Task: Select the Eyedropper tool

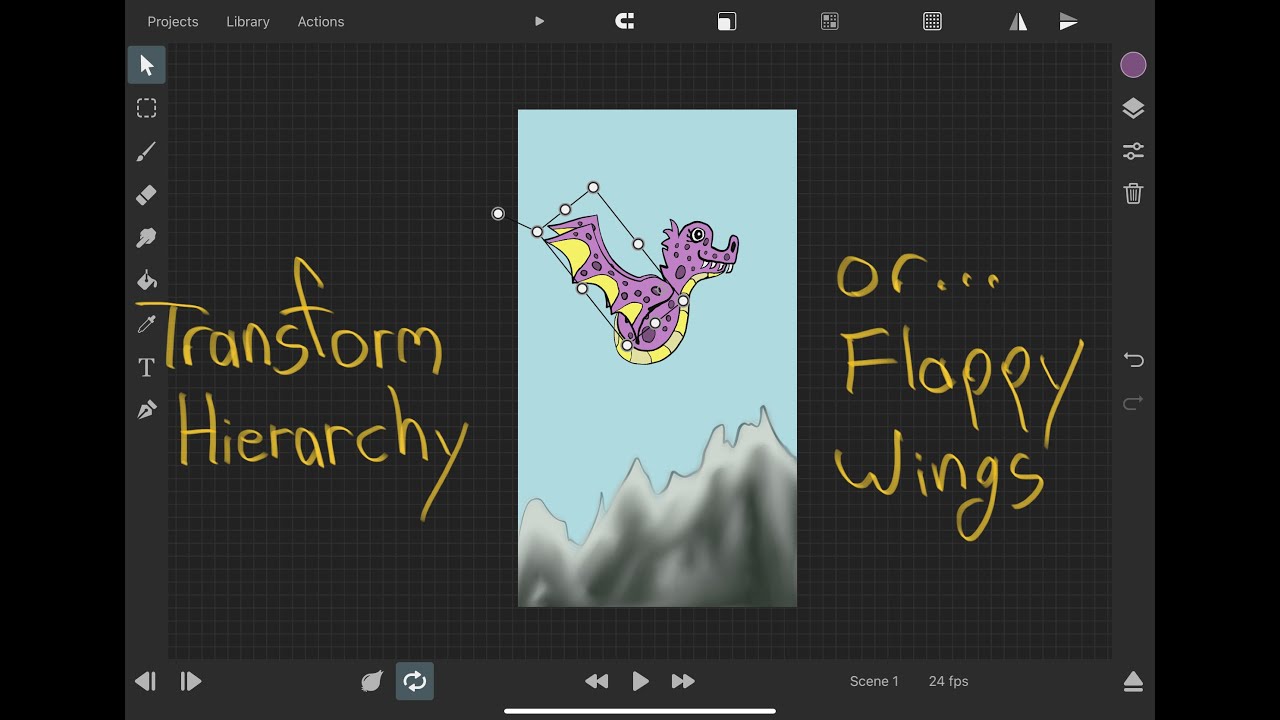Action: (147, 324)
